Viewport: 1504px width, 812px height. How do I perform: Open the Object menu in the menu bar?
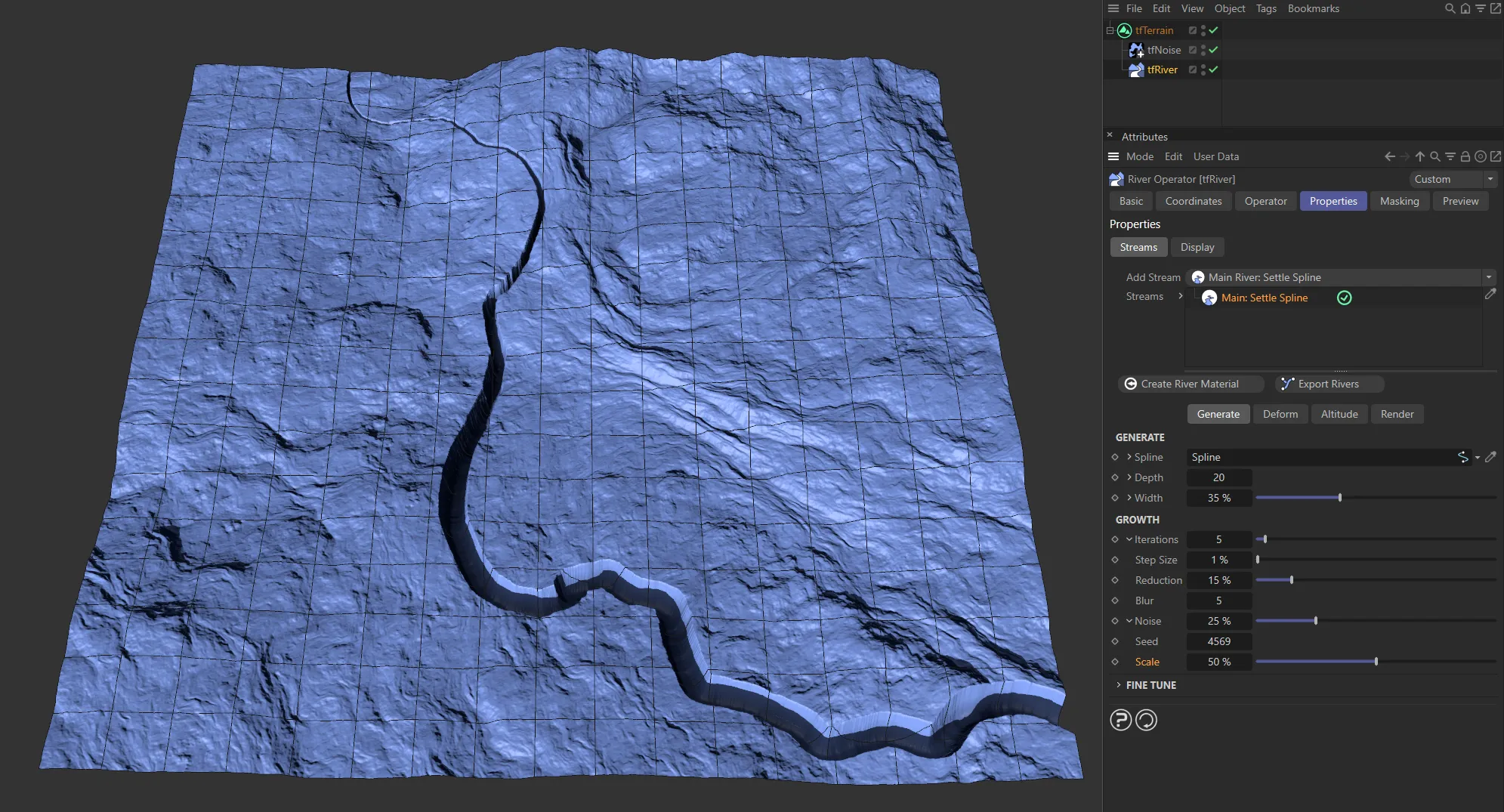(x=1228, y=8)
